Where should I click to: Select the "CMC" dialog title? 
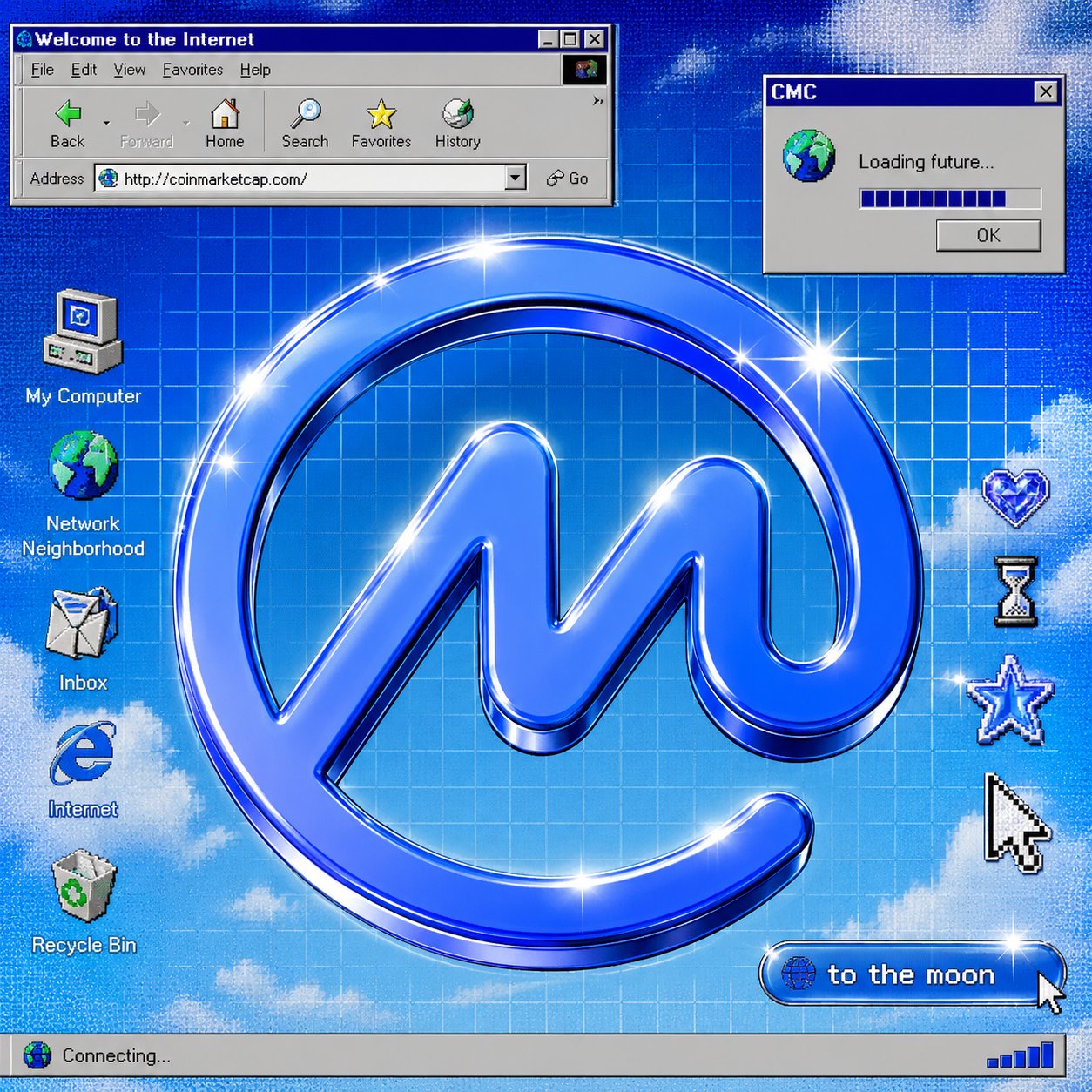point(793,92)
